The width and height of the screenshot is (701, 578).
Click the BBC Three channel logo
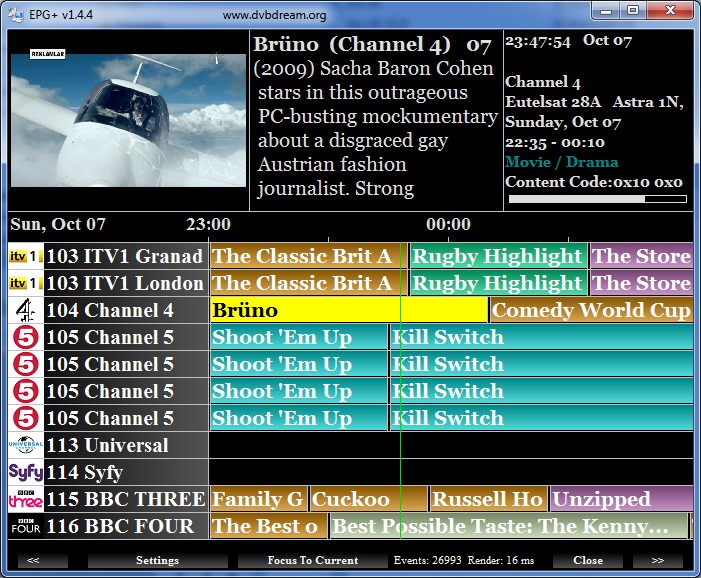coord(25,499)
